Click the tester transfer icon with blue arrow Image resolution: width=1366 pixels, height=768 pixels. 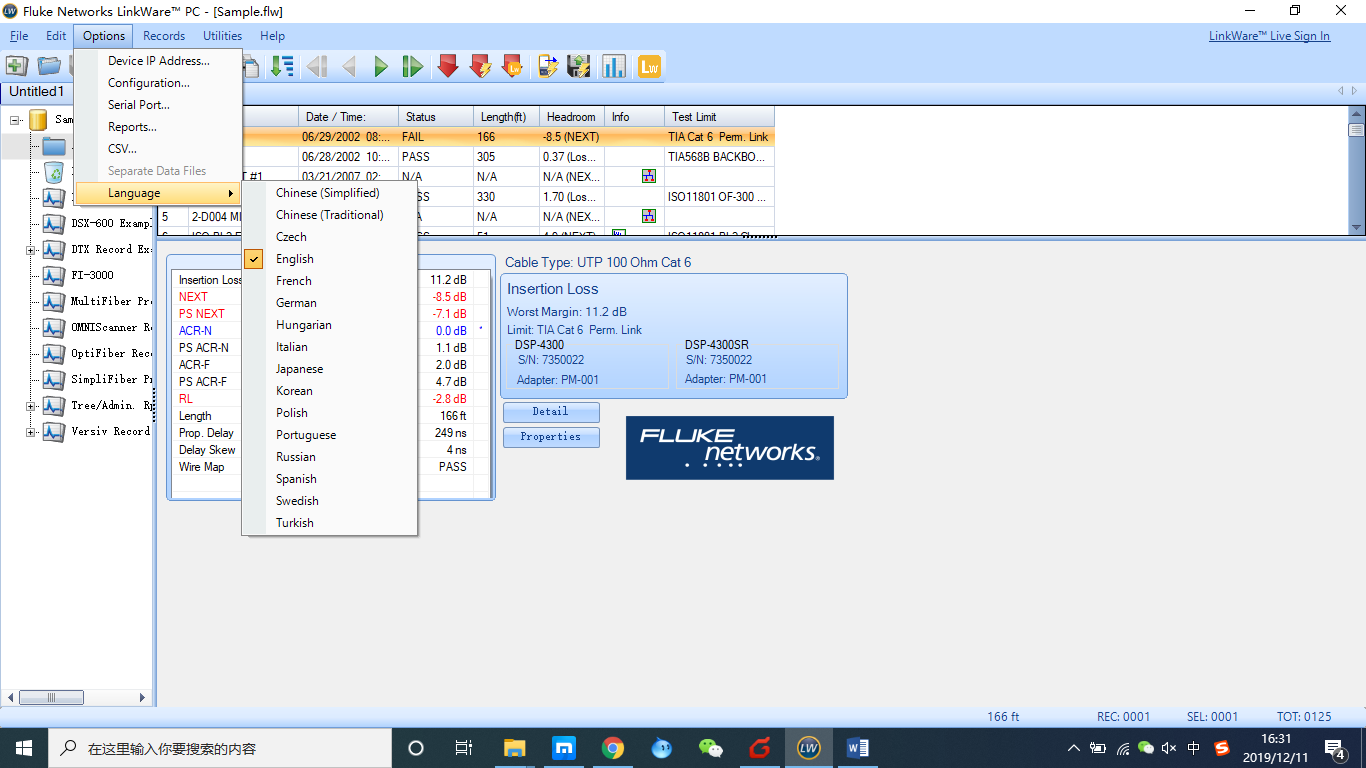point(547,67)
